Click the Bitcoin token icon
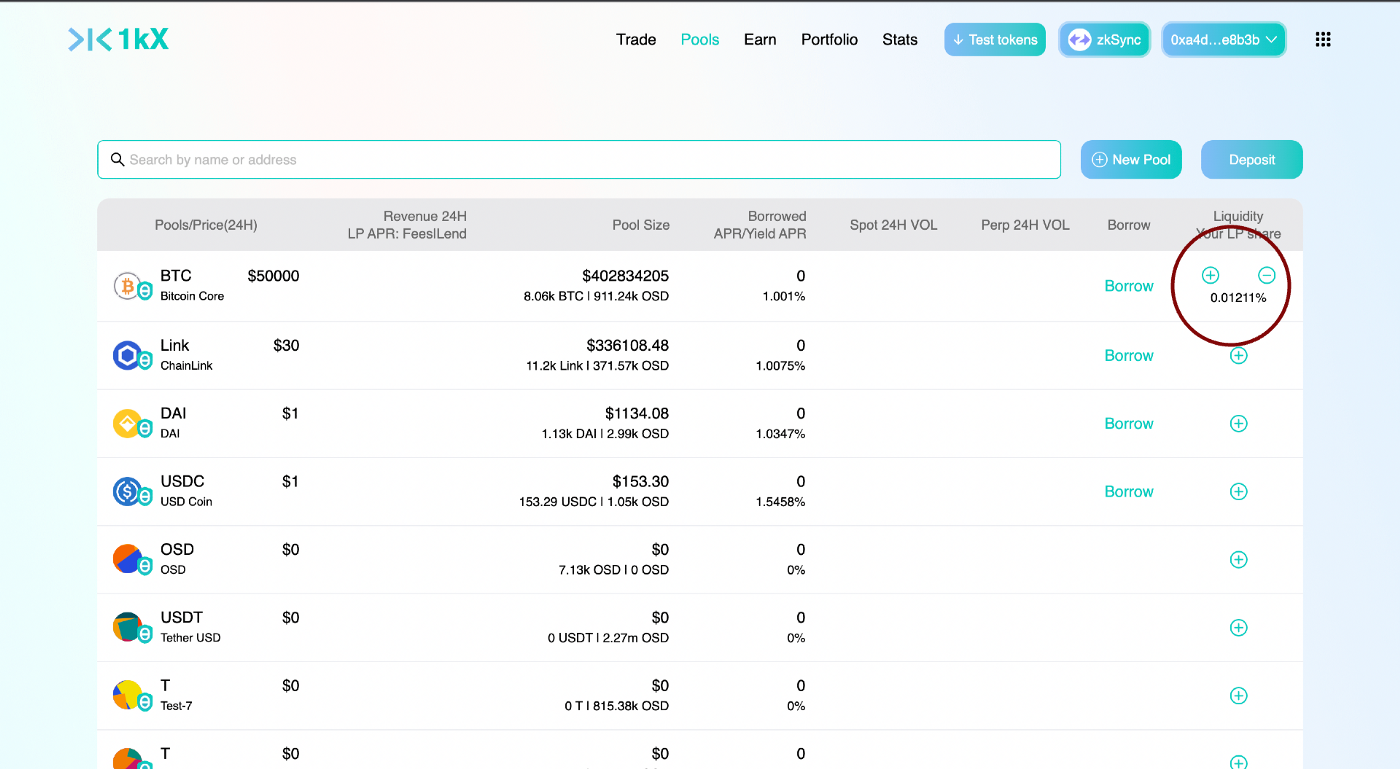Viewport: 1400px width, 769px height. [x=127, y=285]
